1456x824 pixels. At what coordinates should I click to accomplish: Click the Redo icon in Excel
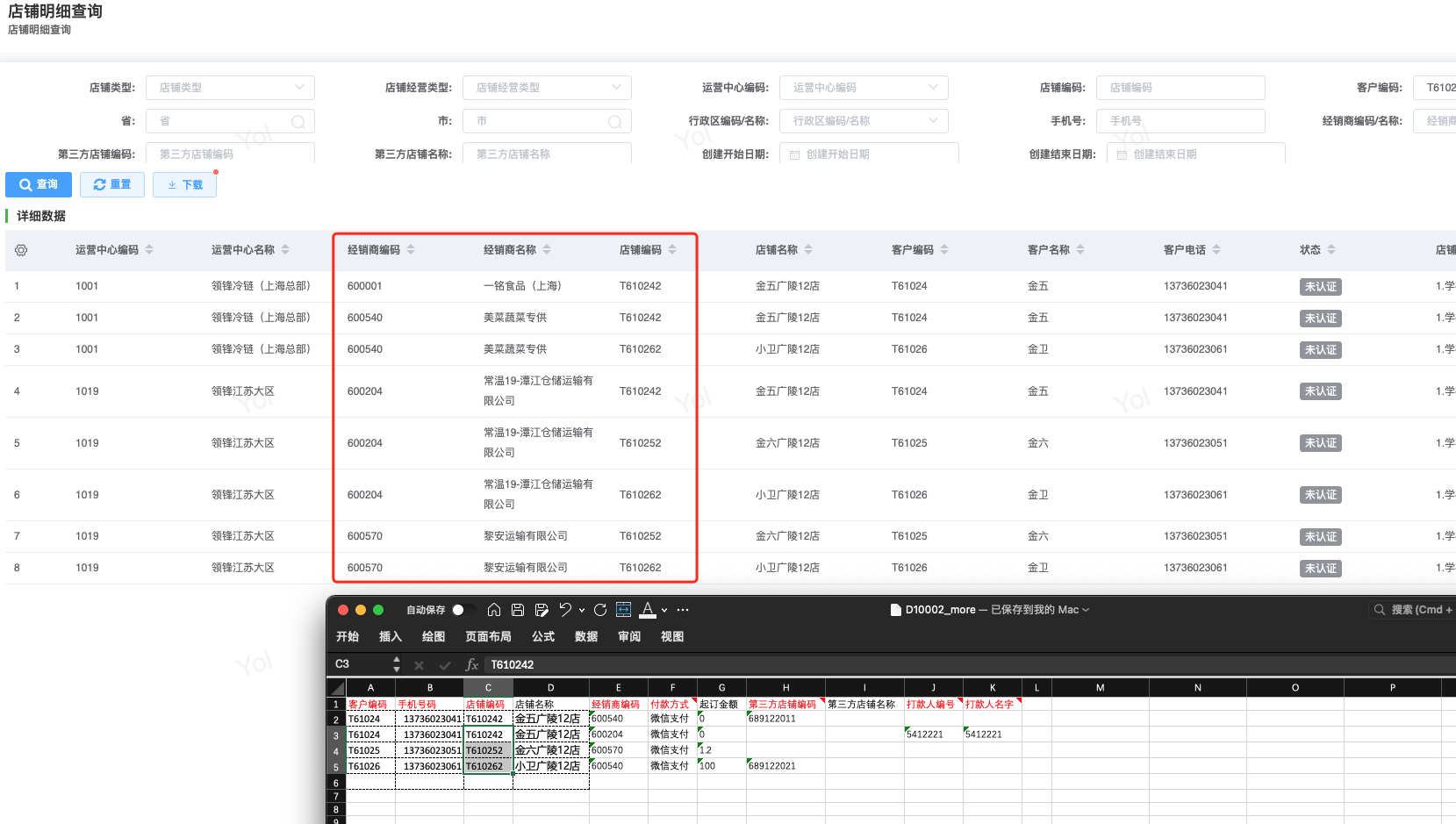pyautogui.click(x=600, y=610)
